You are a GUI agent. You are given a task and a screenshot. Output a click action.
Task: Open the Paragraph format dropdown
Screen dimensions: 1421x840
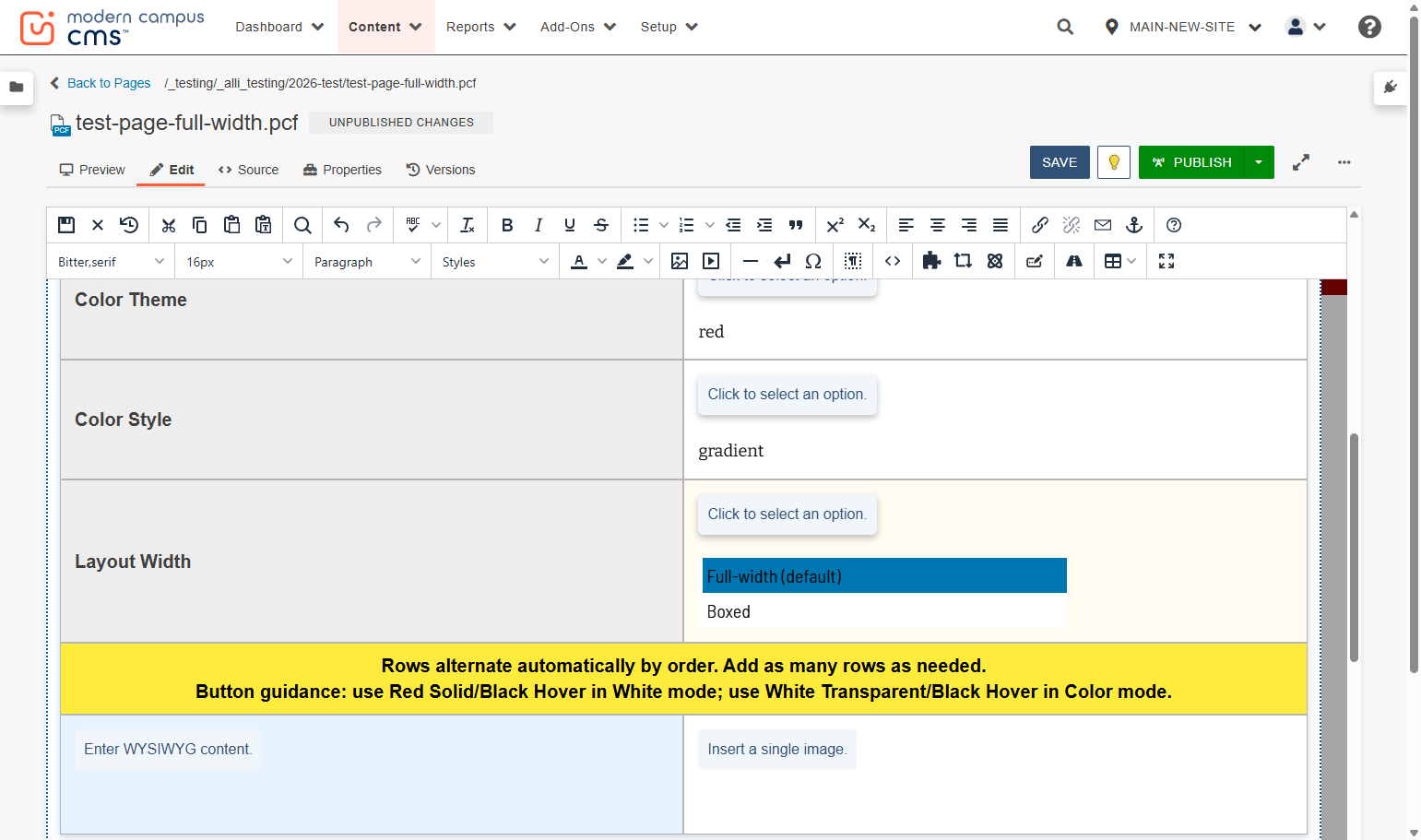pos(367,262)
